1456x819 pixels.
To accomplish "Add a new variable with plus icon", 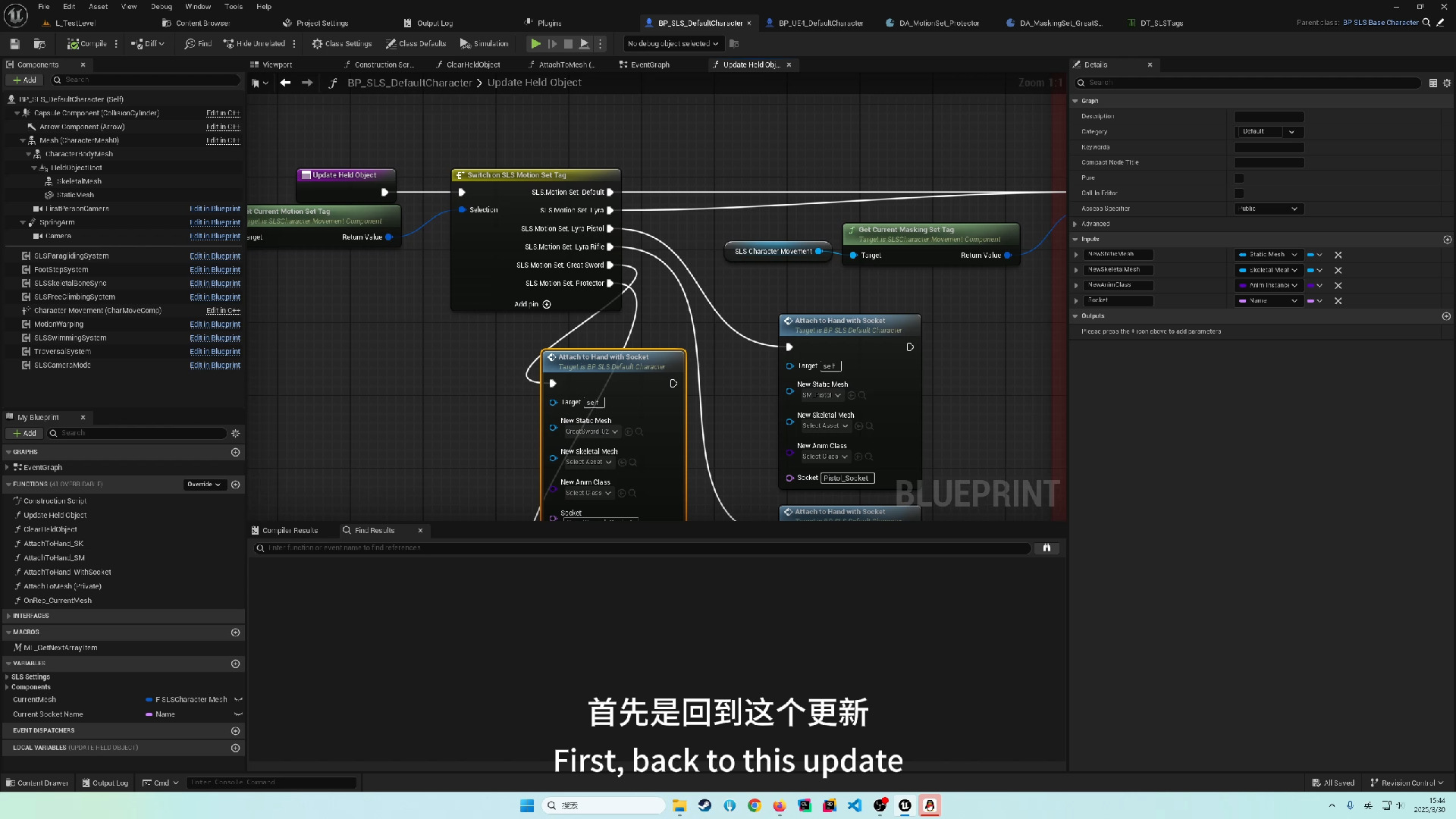I will (x=236, y=664).
